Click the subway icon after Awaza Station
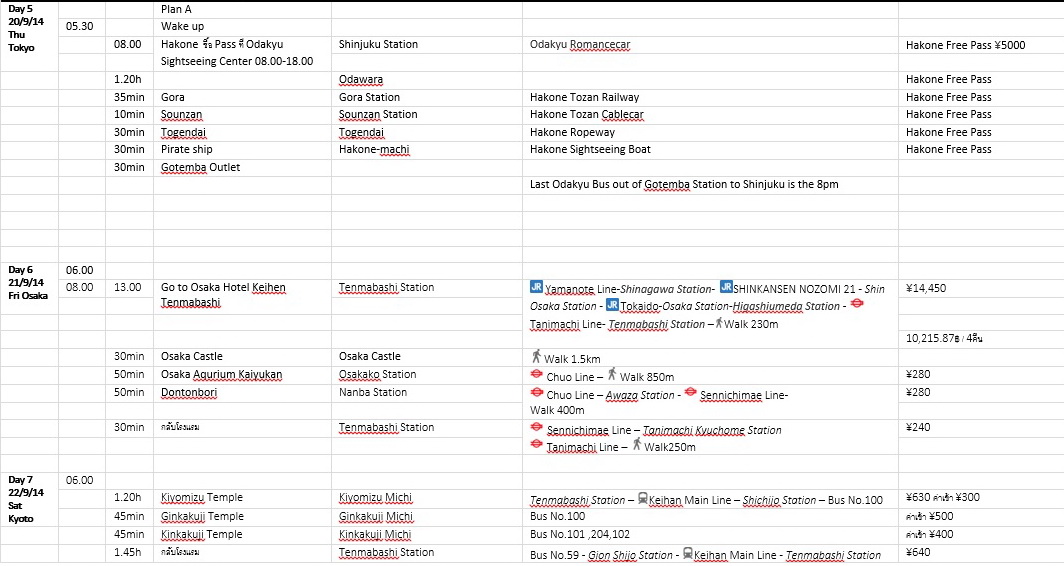The height and width of the screenshot is (566, 1064). click(690, 392)
